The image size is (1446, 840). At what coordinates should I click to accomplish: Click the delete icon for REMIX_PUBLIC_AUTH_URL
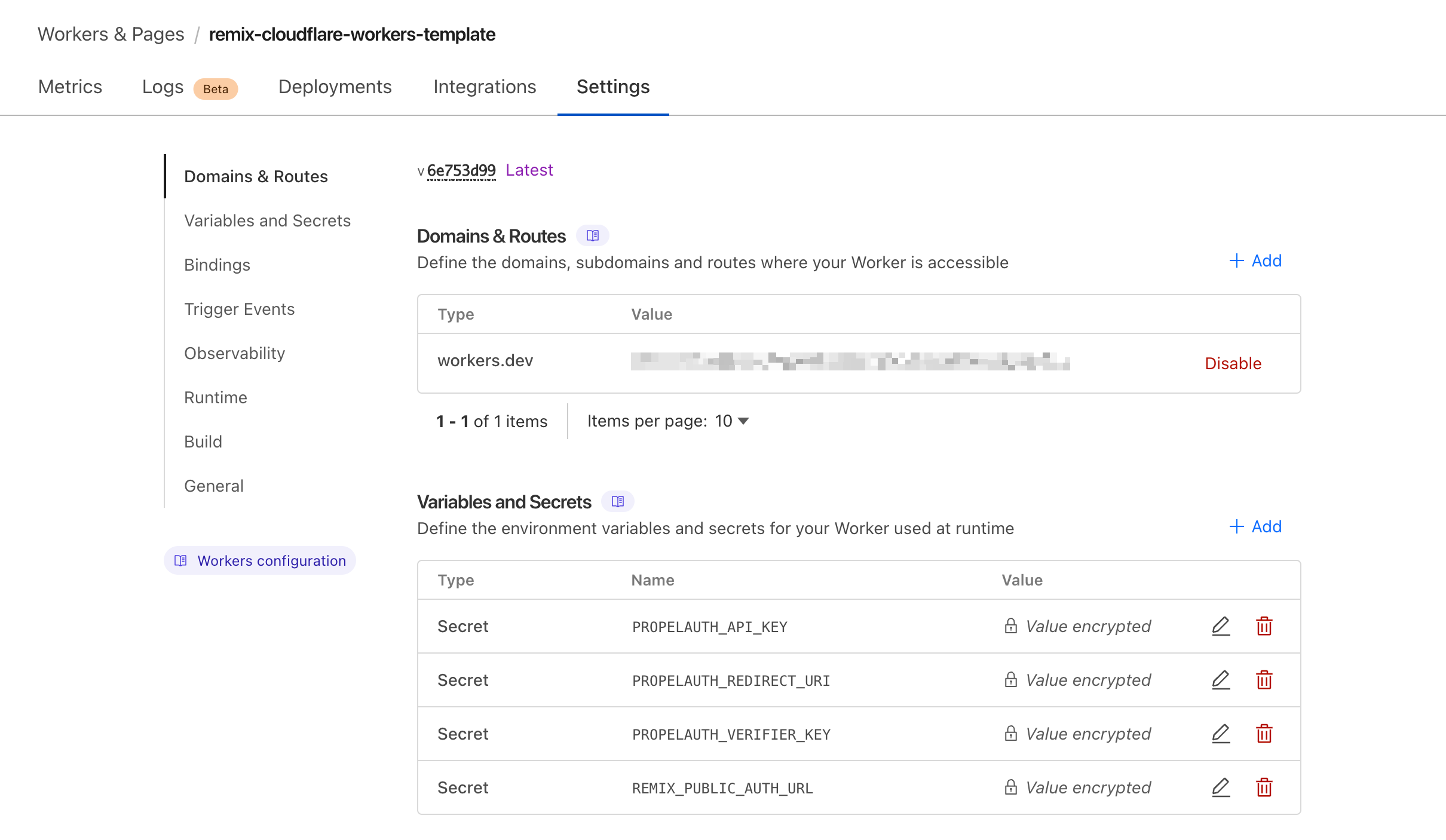point(1264,788)
